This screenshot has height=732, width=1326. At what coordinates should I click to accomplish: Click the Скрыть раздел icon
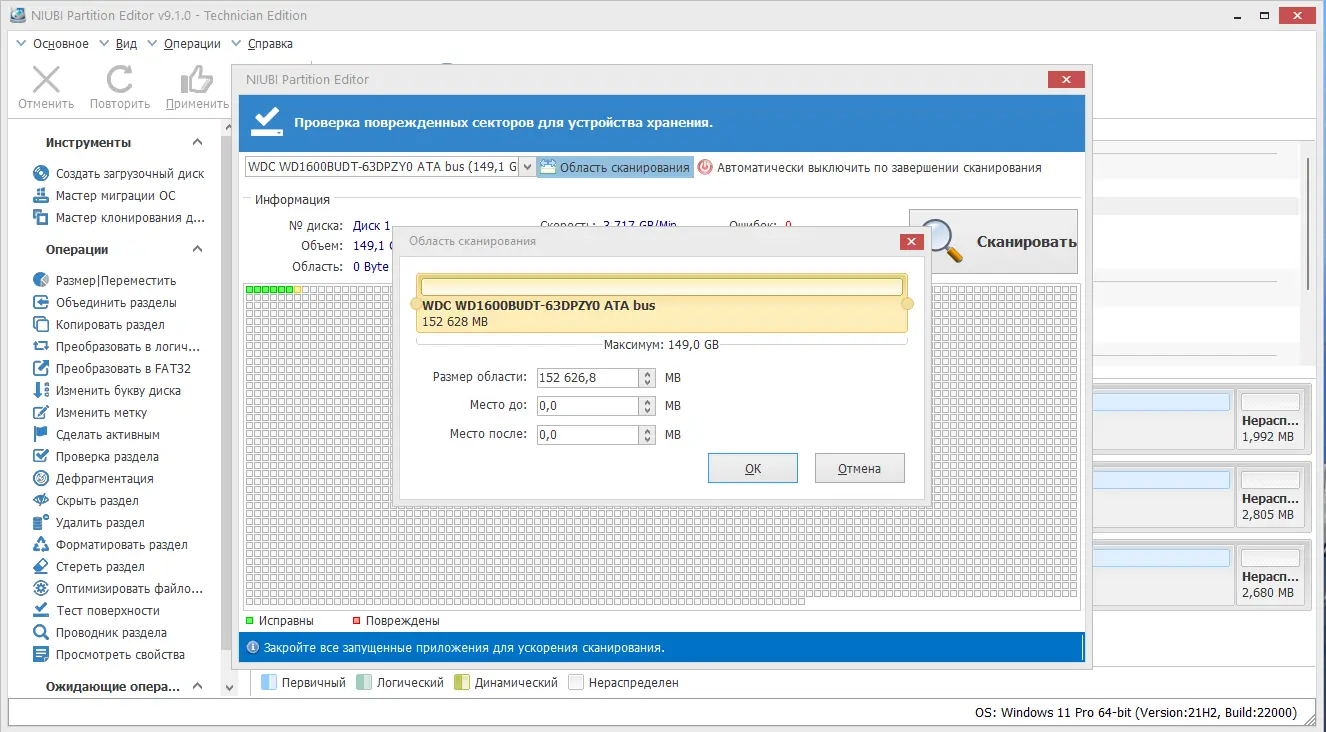click(x=41, y=500)
